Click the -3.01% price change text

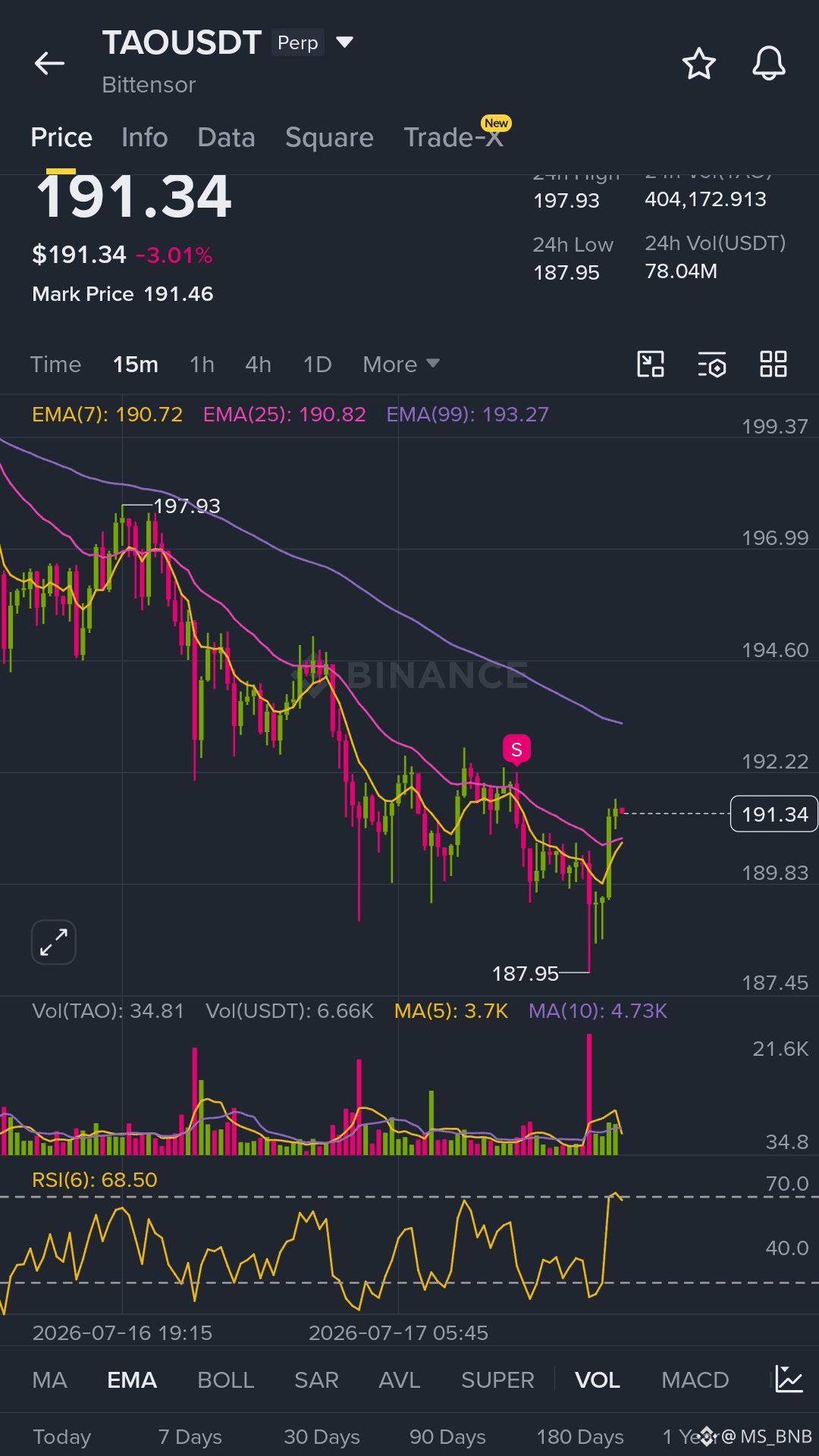click(174, 255)
